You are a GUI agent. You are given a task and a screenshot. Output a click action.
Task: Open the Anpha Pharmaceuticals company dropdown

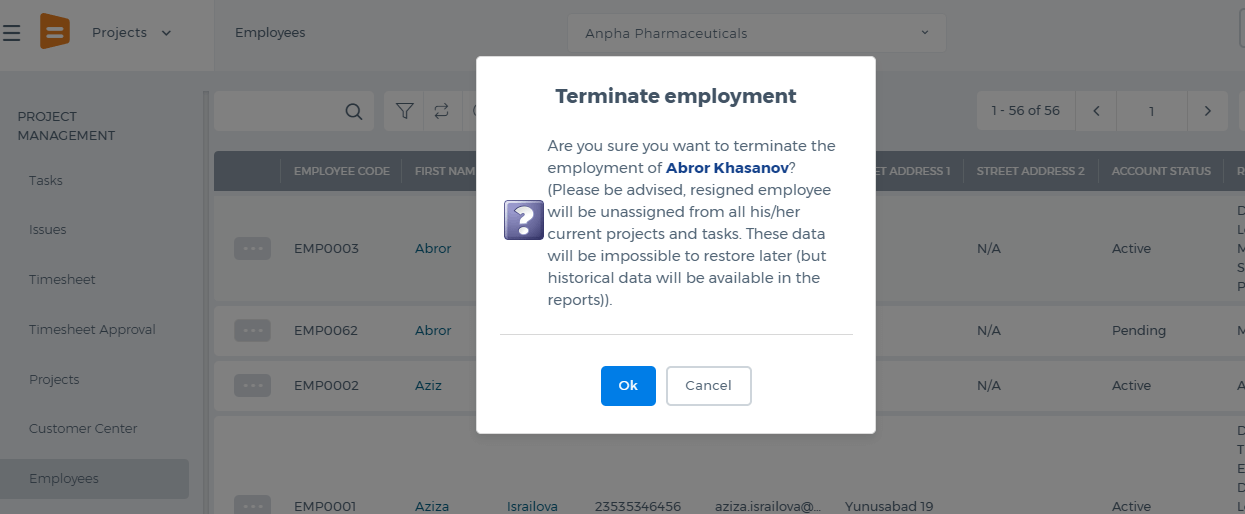pos(756,33)
